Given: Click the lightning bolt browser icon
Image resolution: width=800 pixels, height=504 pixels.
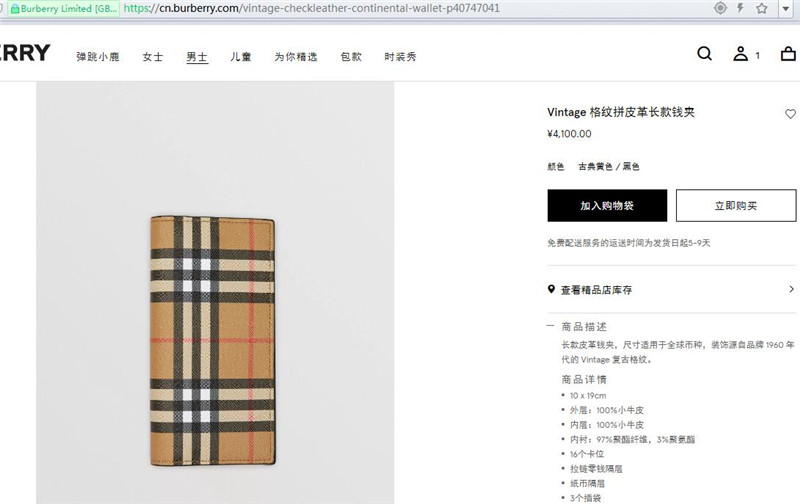Looking at the screenshot, I should [740, 8].
